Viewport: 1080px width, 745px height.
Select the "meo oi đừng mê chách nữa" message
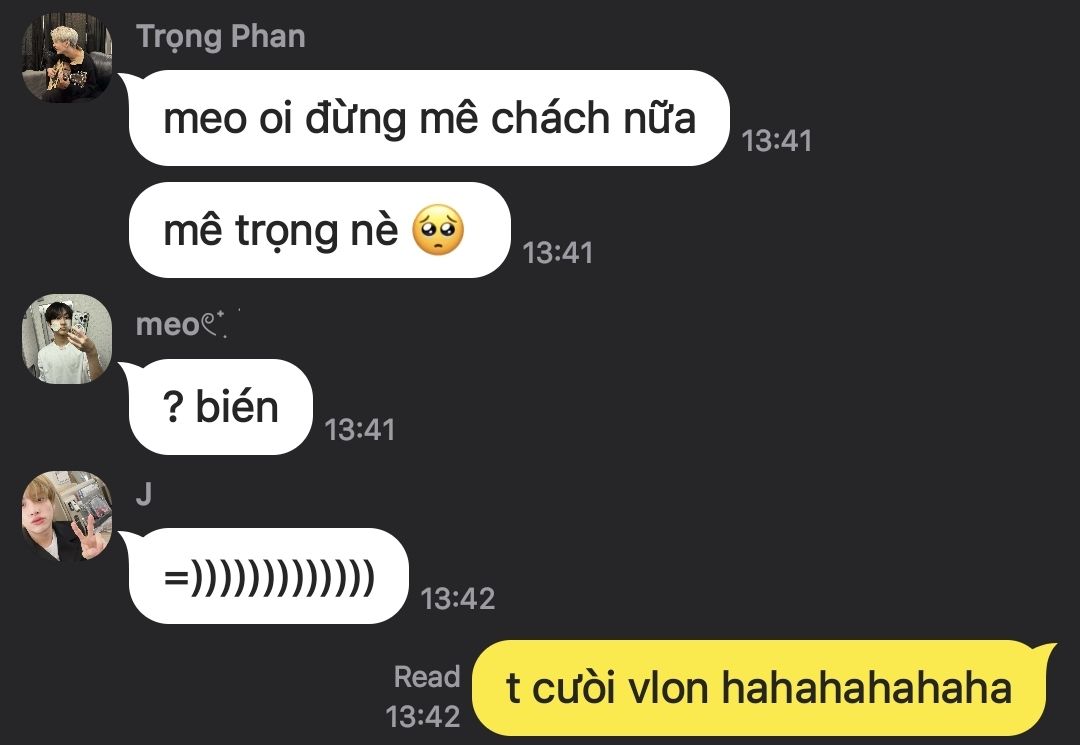[x=429, y=118]
